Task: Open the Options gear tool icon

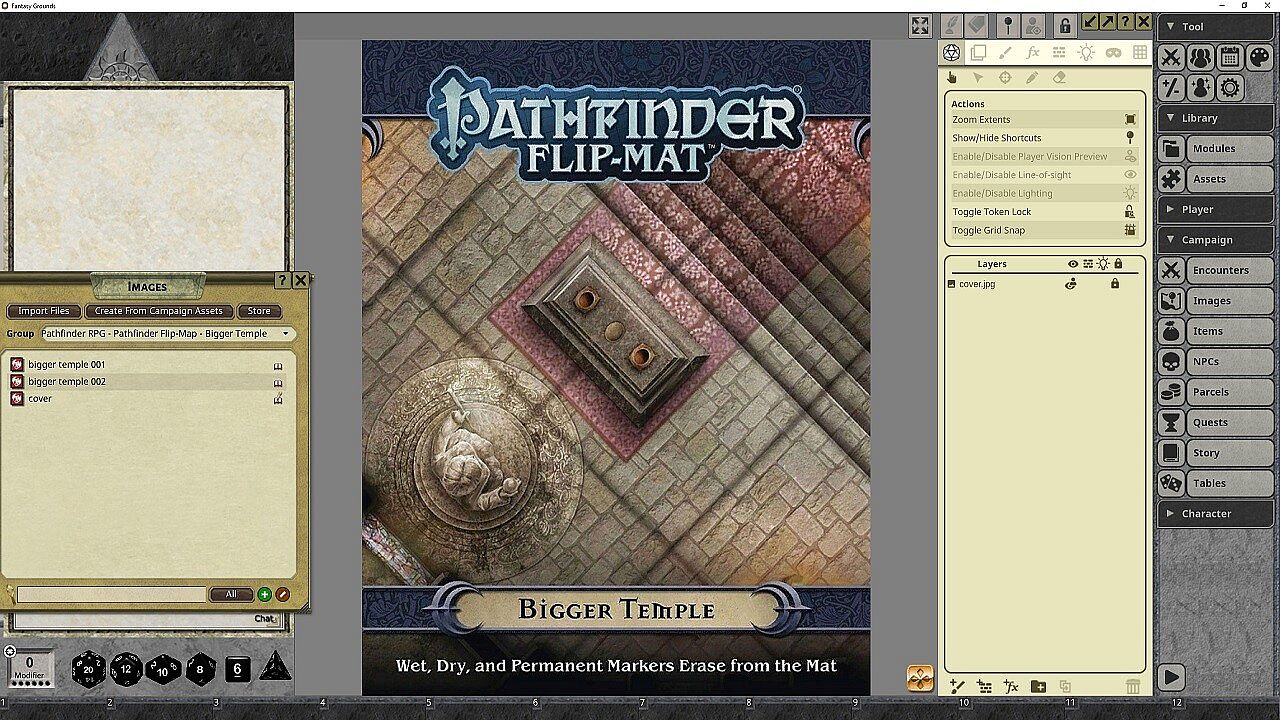Action: click(x=1230, y=88)
